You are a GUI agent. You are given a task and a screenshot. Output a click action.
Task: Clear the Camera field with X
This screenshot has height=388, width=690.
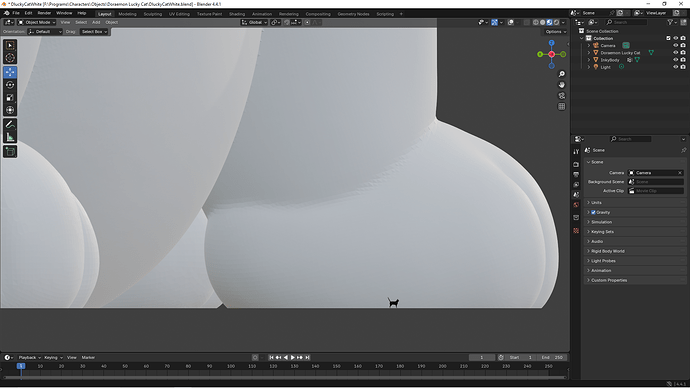679,173
